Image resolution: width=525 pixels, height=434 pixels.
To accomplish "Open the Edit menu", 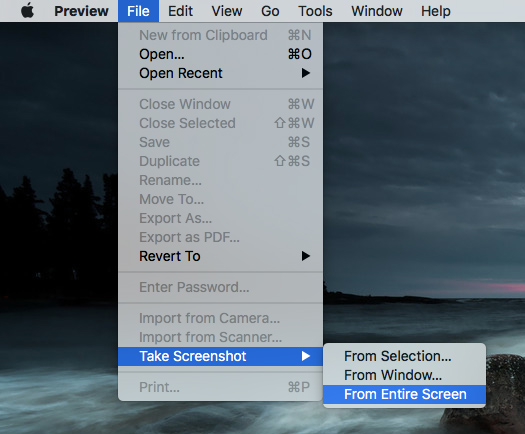I will coord(180,11).
